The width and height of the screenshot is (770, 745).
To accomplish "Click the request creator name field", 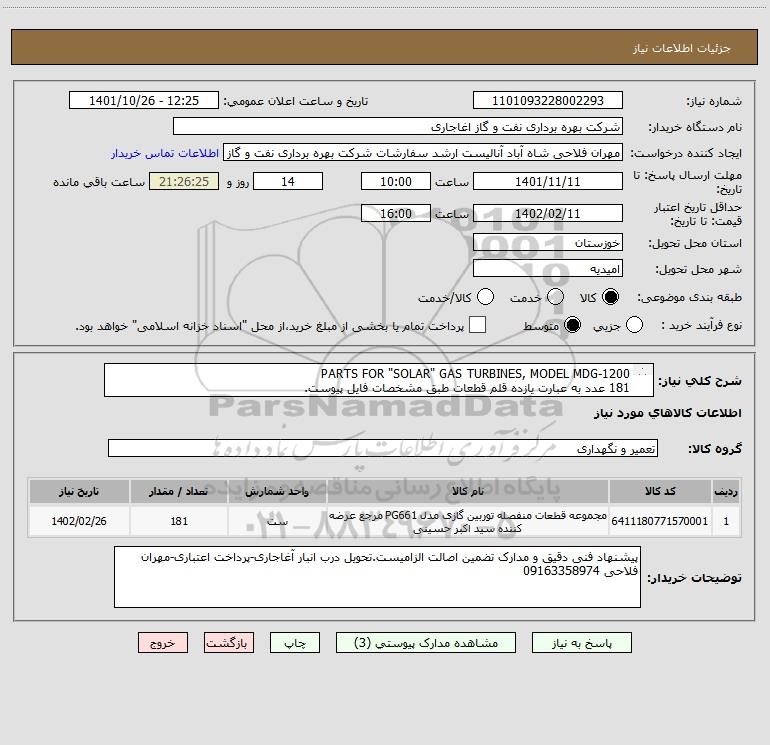I will [423, 153].
